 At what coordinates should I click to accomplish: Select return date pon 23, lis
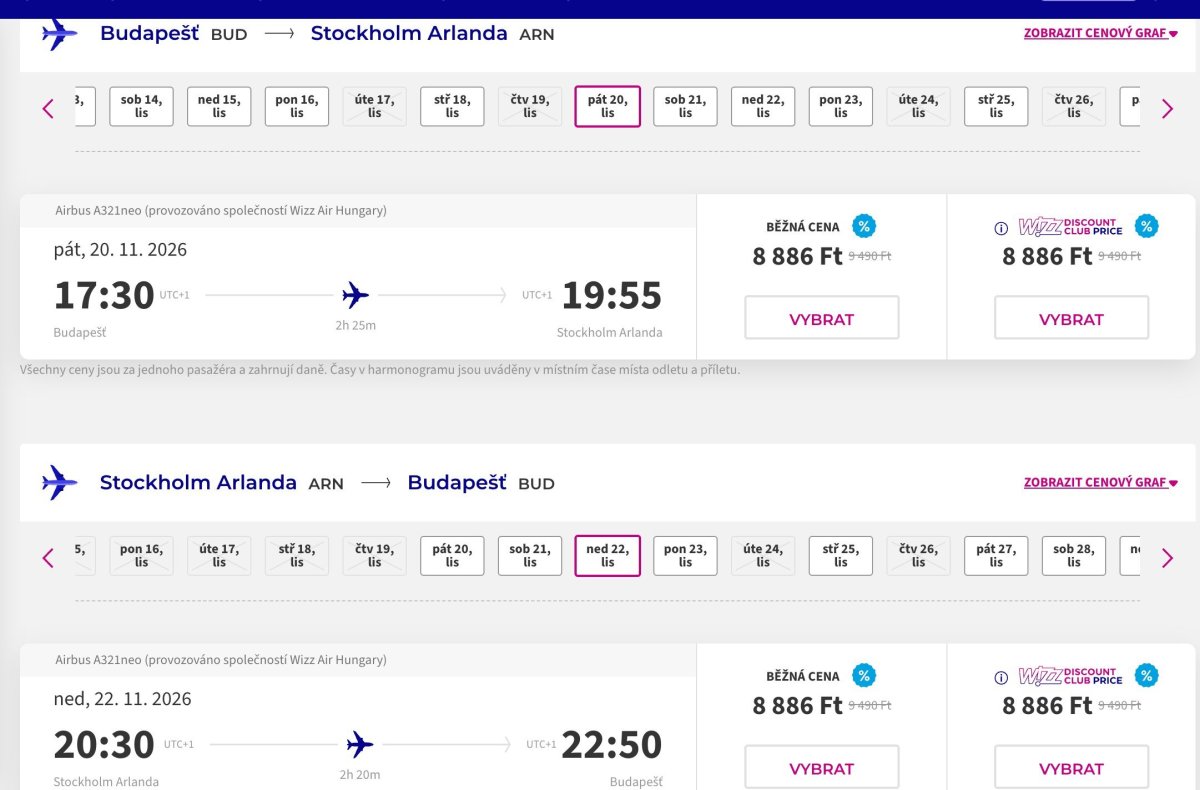coord(685,555)
